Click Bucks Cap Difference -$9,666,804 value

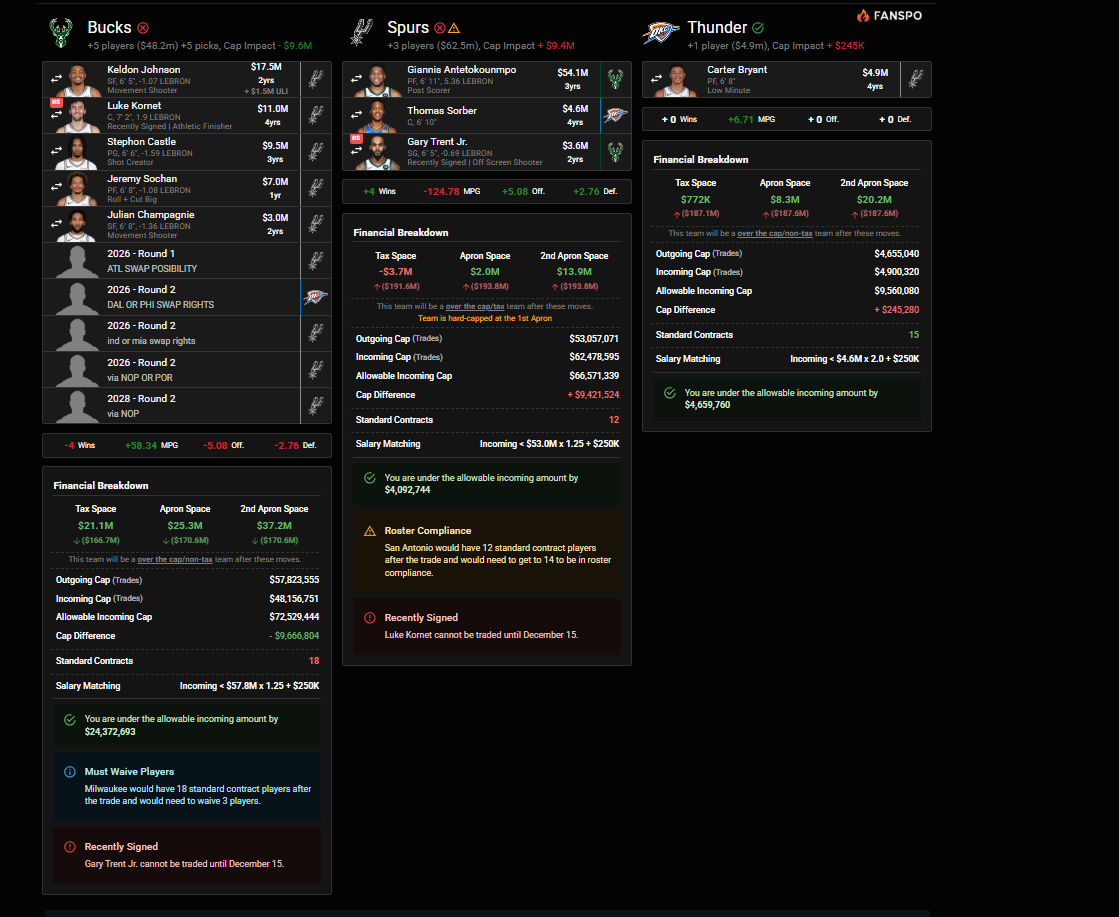[294, 636]
